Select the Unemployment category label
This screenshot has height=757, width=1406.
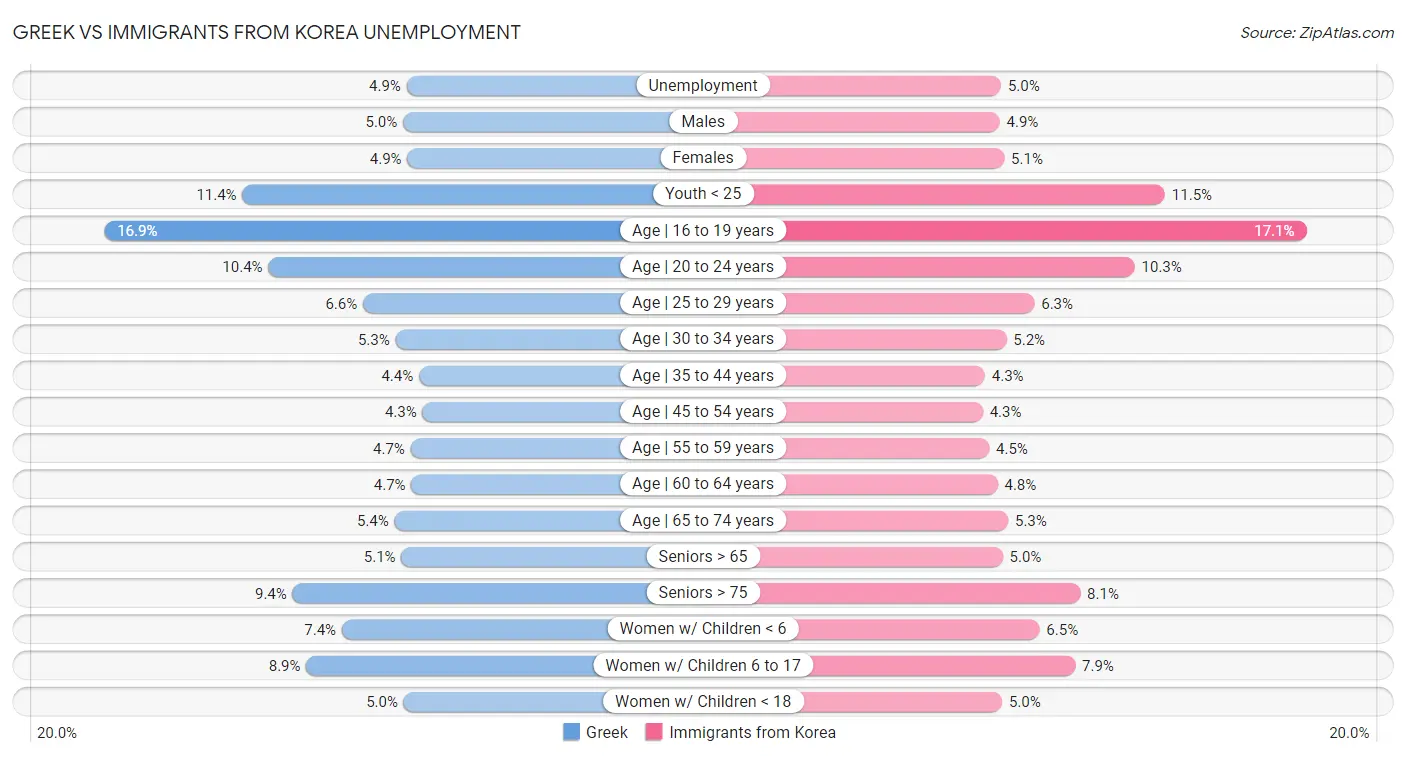pyautogui.click(x=703, y=86)
